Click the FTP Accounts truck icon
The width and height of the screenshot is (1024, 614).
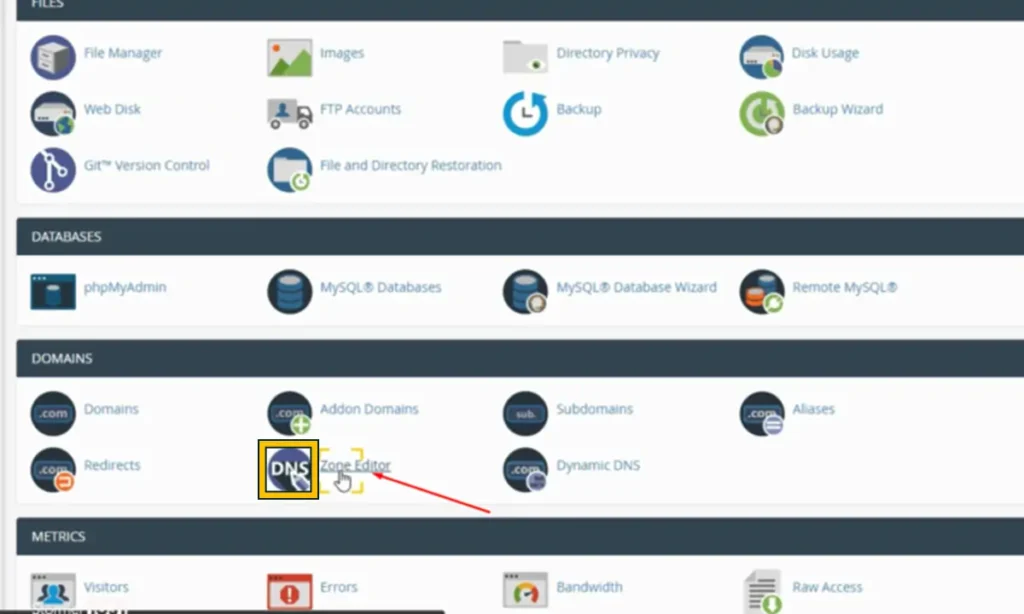[289, 114]
